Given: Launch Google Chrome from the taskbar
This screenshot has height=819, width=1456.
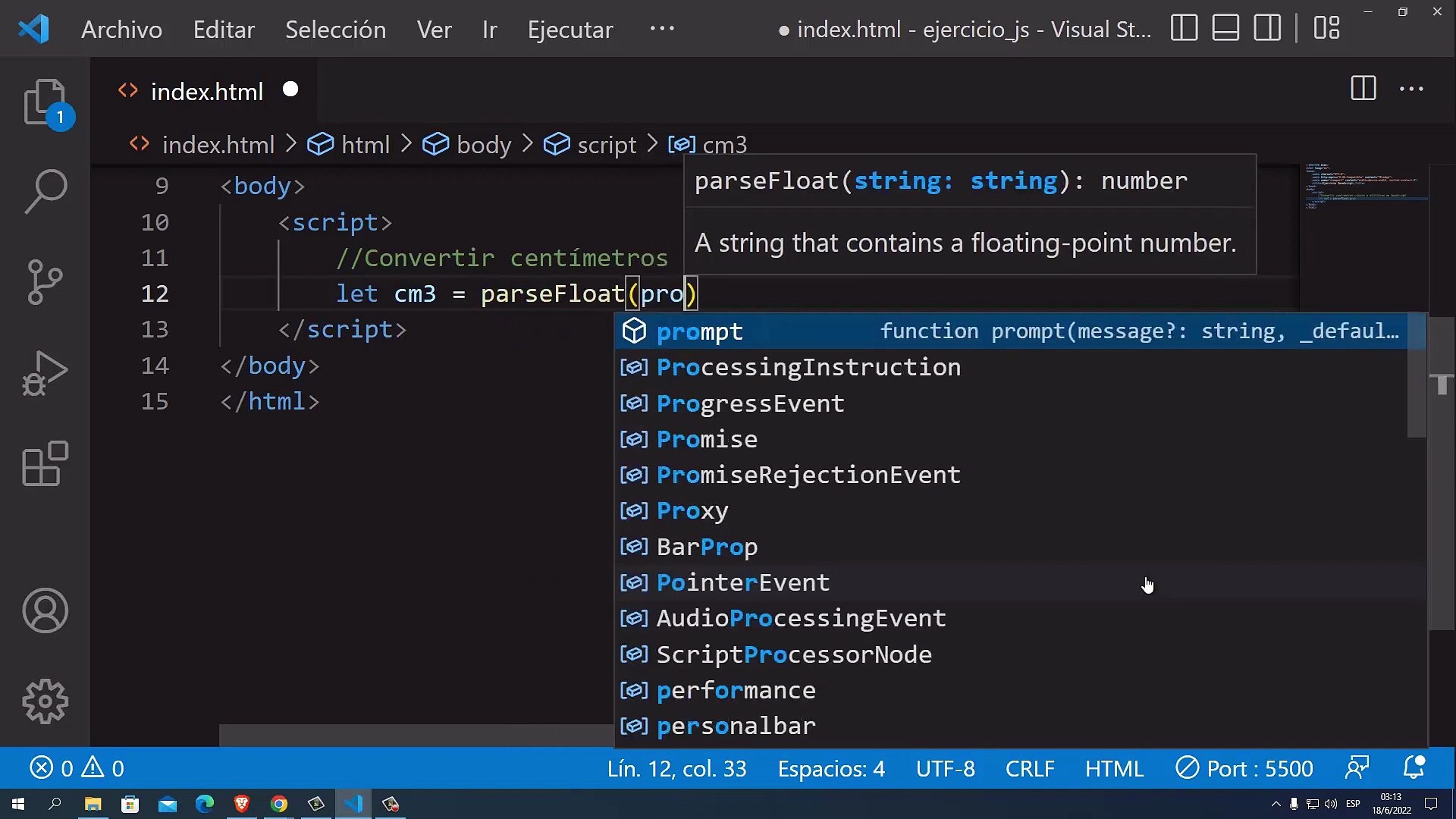Looking at the screenshot, I should point(279,804).
